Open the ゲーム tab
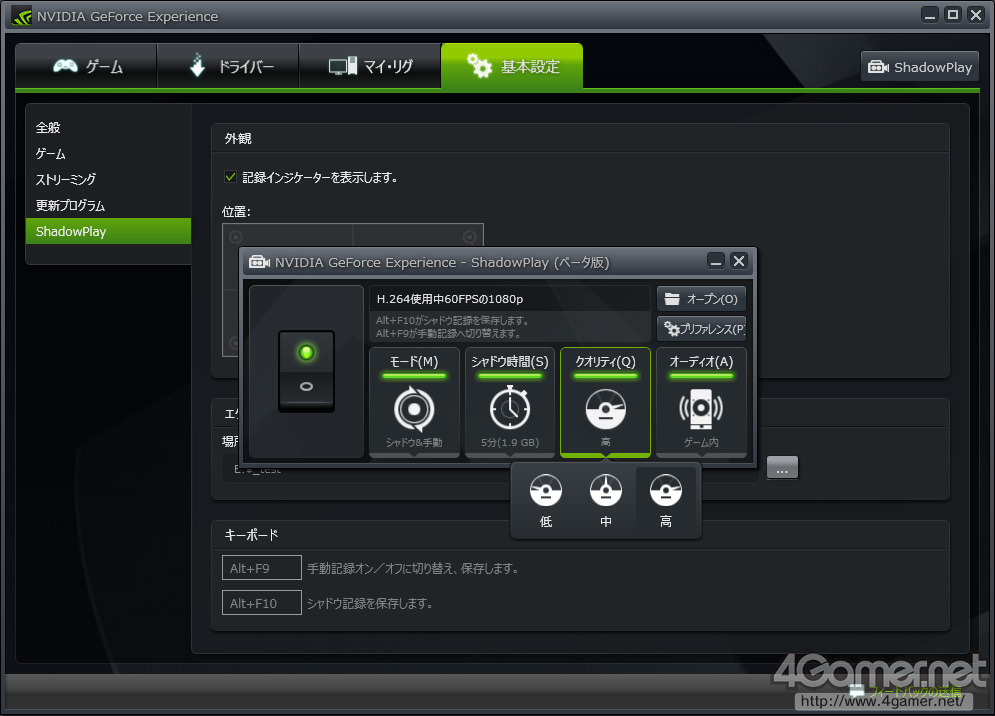Image resolution: width=995 pixels, height=716 pixels. (86, 66)
